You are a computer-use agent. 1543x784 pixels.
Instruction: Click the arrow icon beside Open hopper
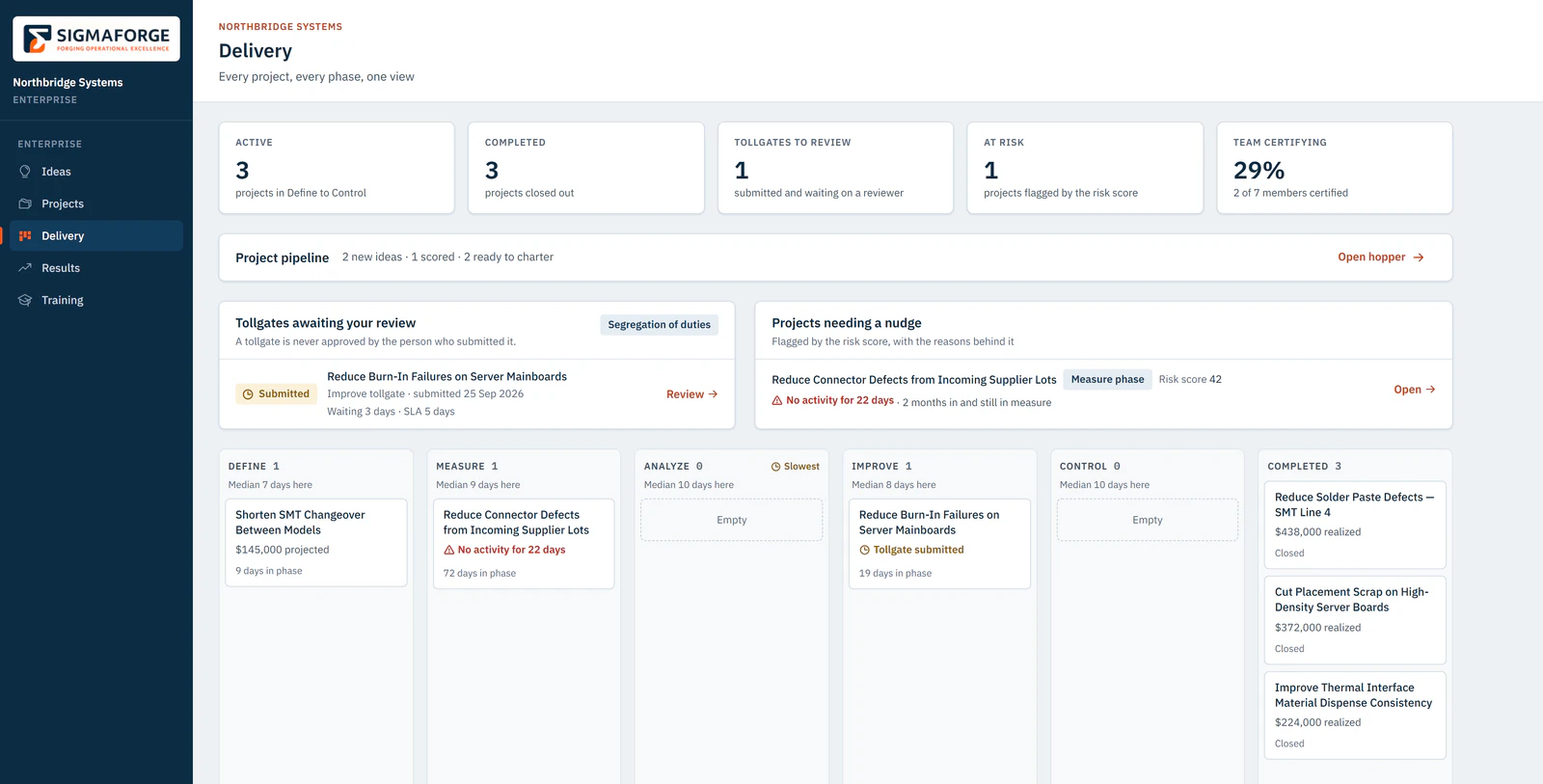click(x=1419, y=257)
